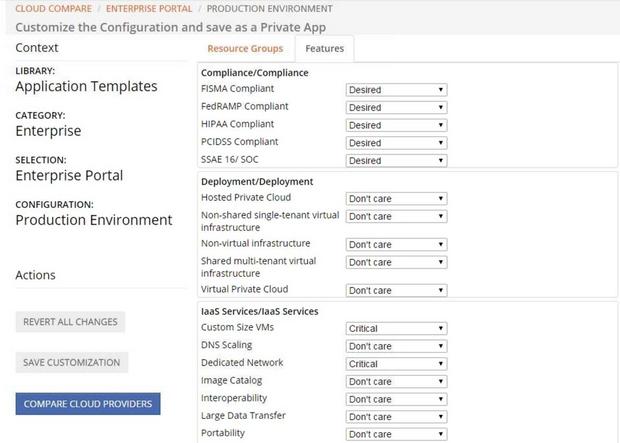
Task: Open the PCIDSS Compliant dropdown
Action: click(x=396, y=143)
